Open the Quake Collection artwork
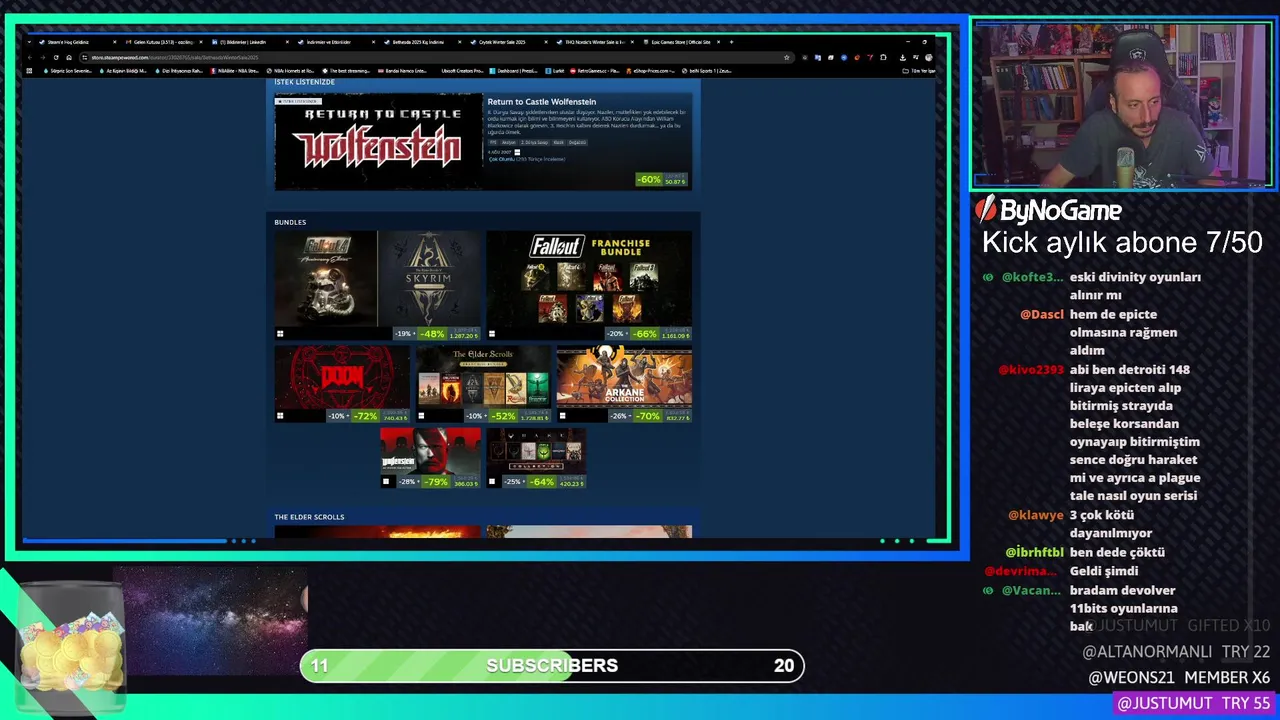1280x720 pixels. 536,451
